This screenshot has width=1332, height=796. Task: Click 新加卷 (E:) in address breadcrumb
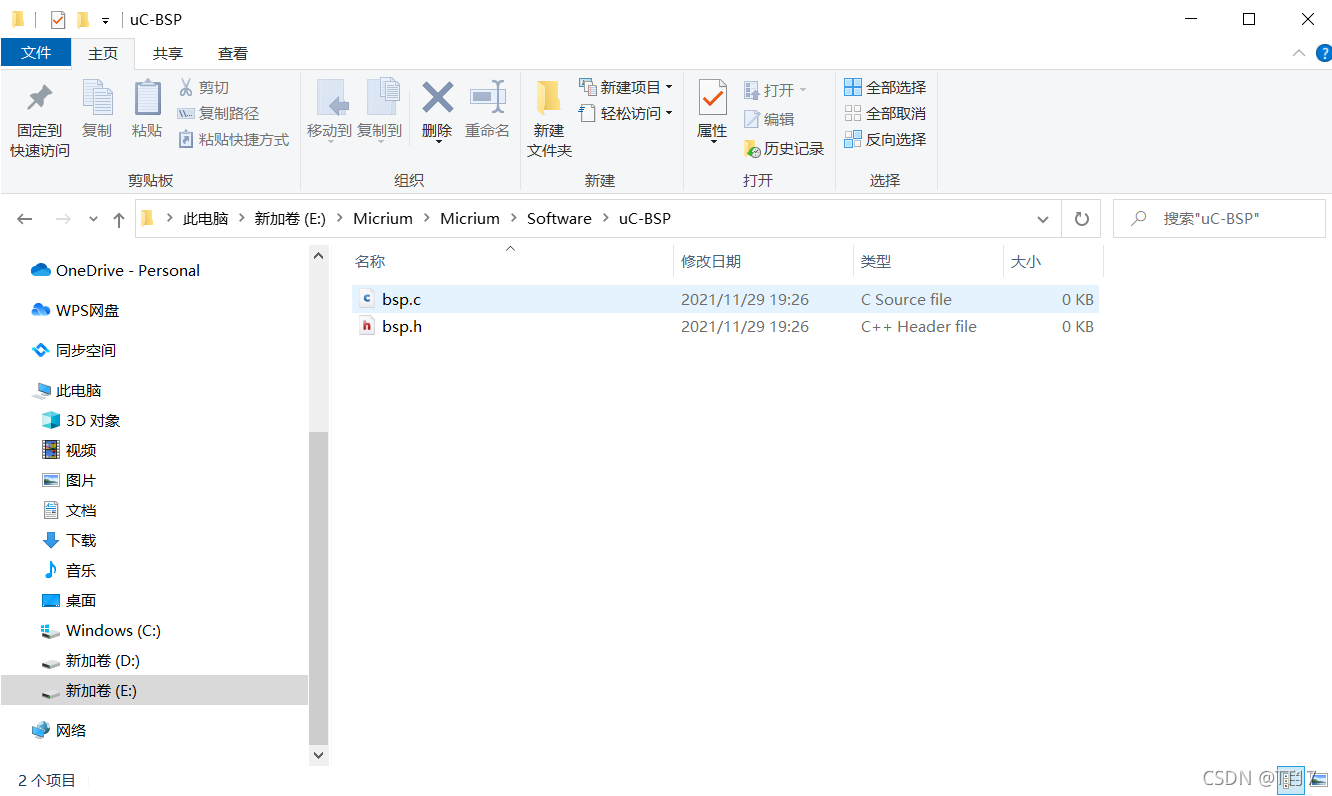pyautogui.click(x=290, y=219)
